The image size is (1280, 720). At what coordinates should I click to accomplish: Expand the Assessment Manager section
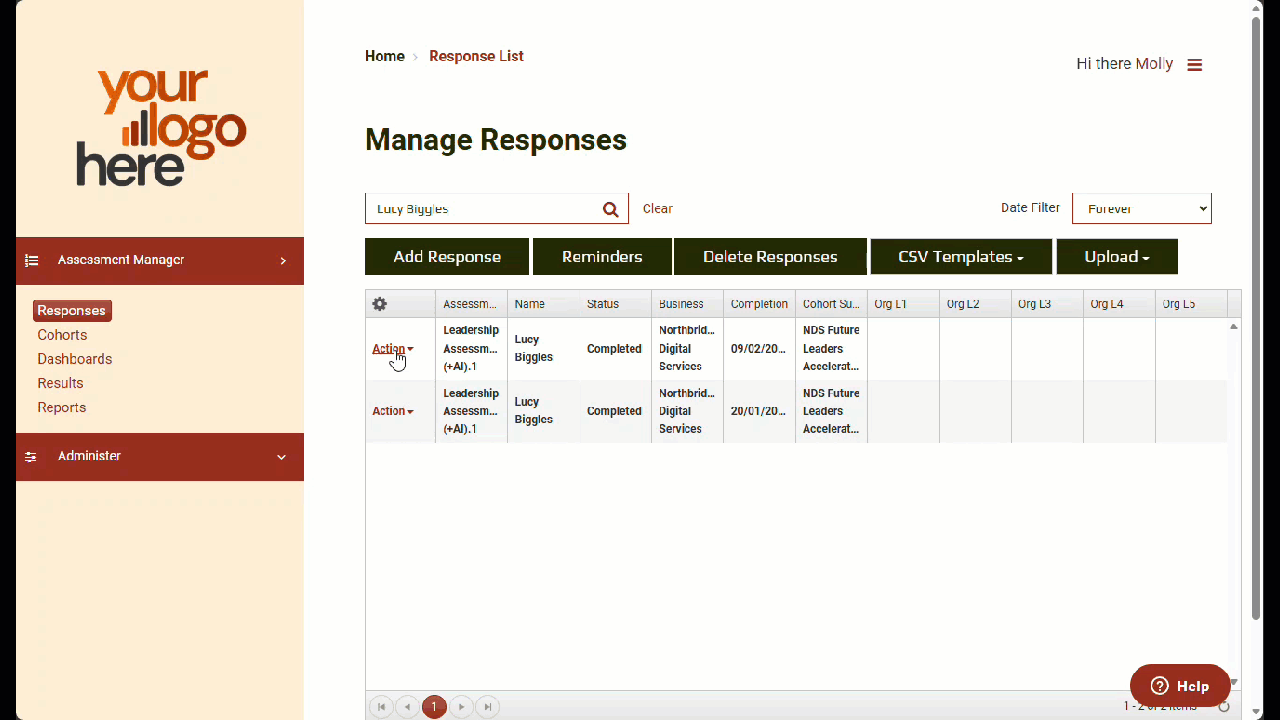pos(283,261)
